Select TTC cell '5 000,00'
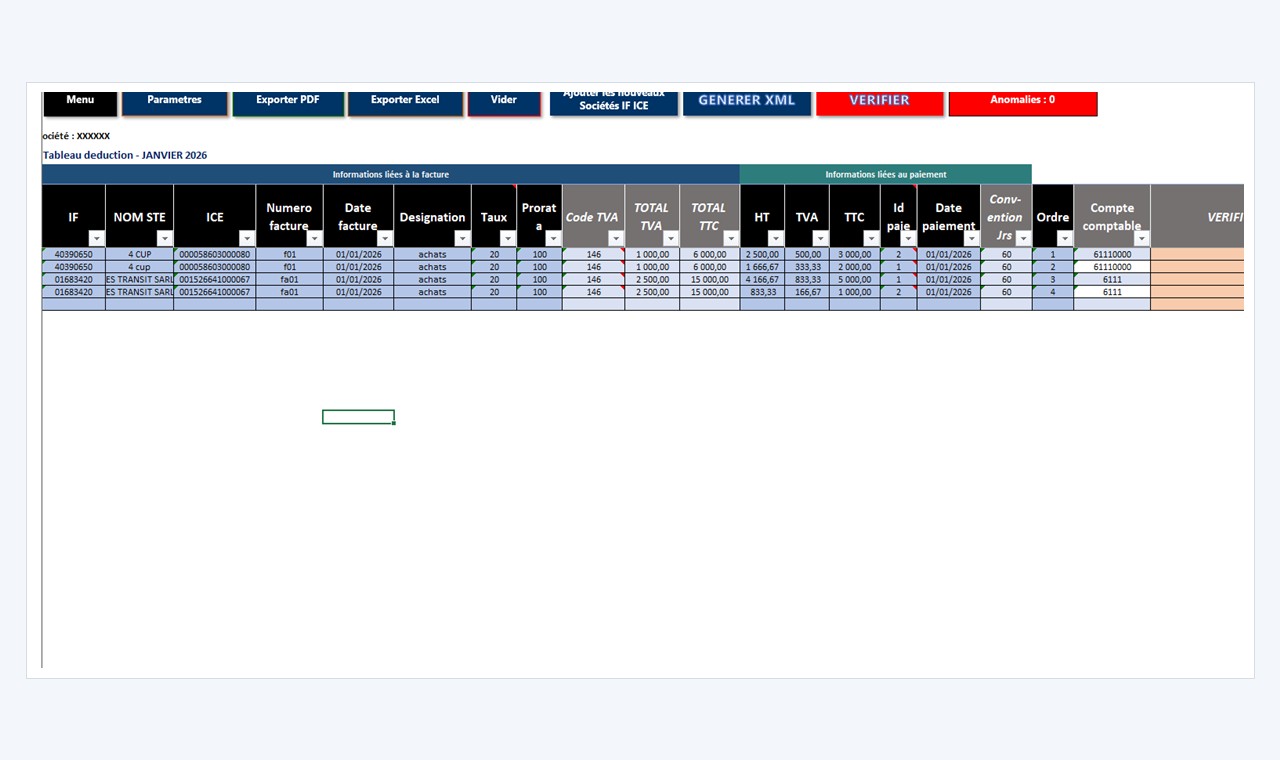The width and height of the screenshot is (1280, 760). [855, 280]
